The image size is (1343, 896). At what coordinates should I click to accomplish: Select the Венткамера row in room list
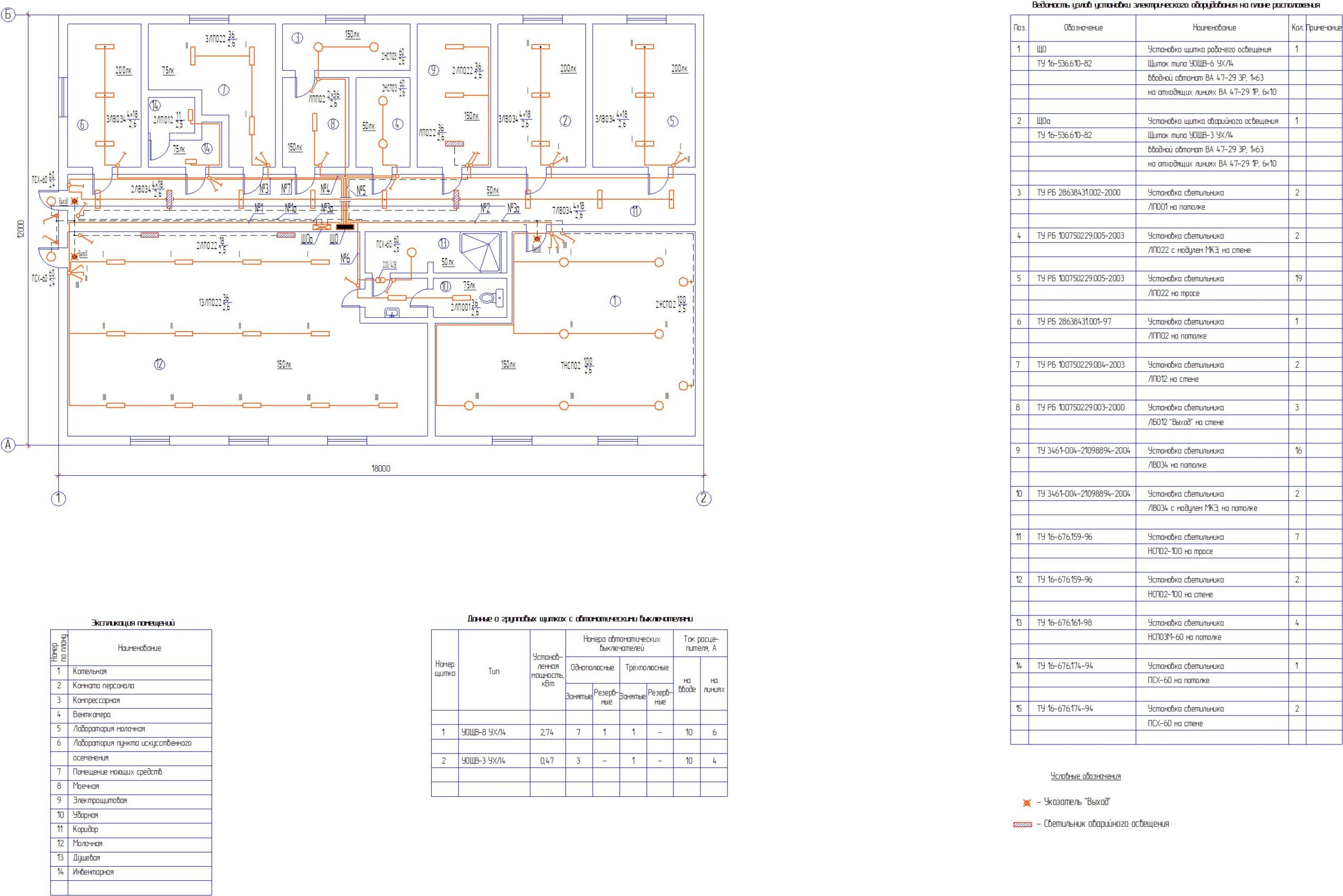click(131, 714)
